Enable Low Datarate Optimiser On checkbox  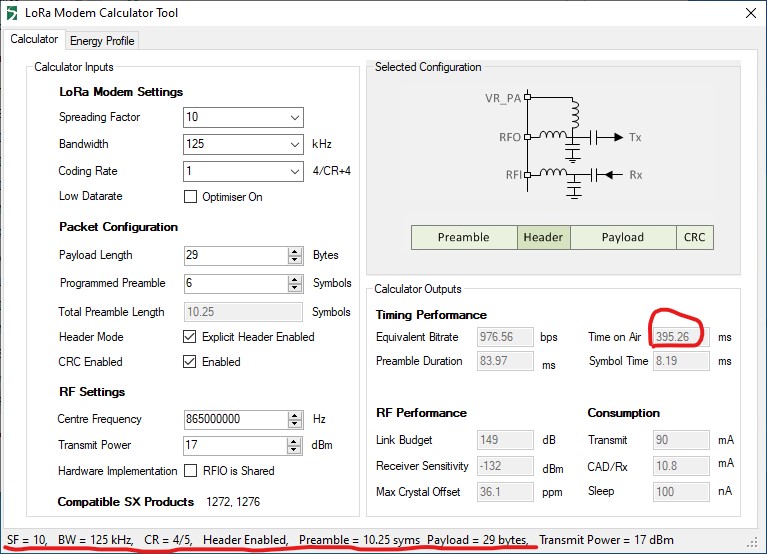click(x=190, y=197)
